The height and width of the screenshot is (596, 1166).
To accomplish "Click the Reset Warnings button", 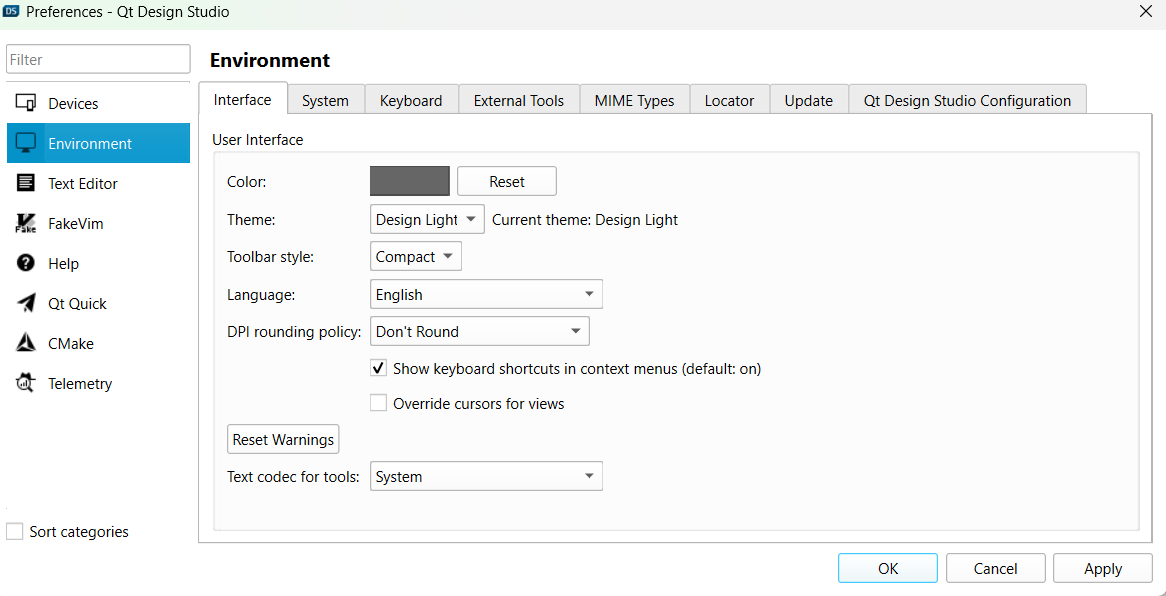I will click(x=283, y=439).
